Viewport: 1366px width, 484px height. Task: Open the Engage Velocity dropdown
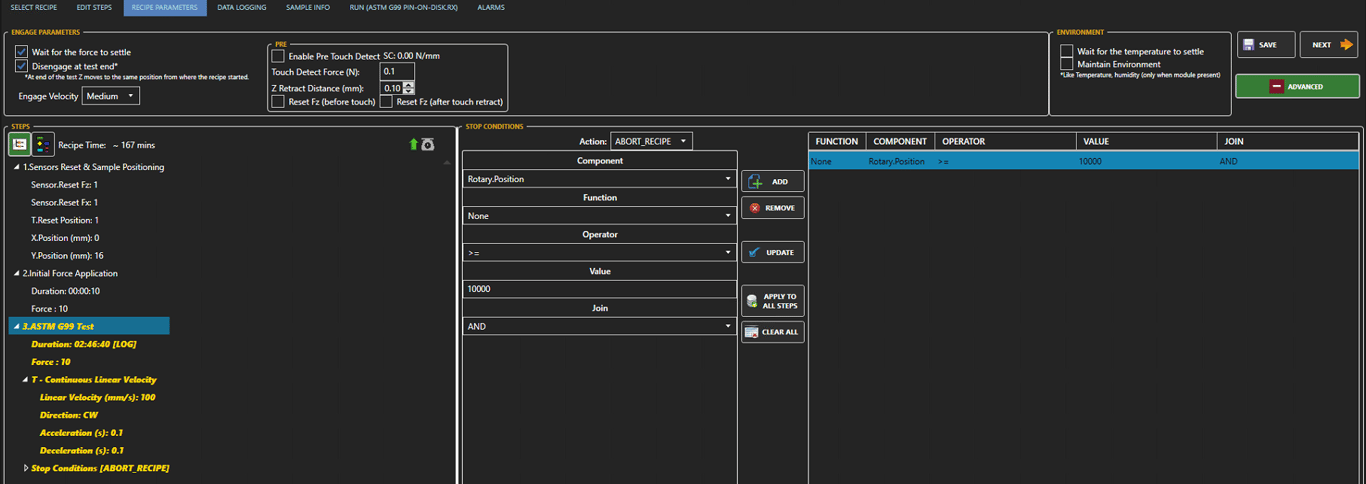pos(111,96)
